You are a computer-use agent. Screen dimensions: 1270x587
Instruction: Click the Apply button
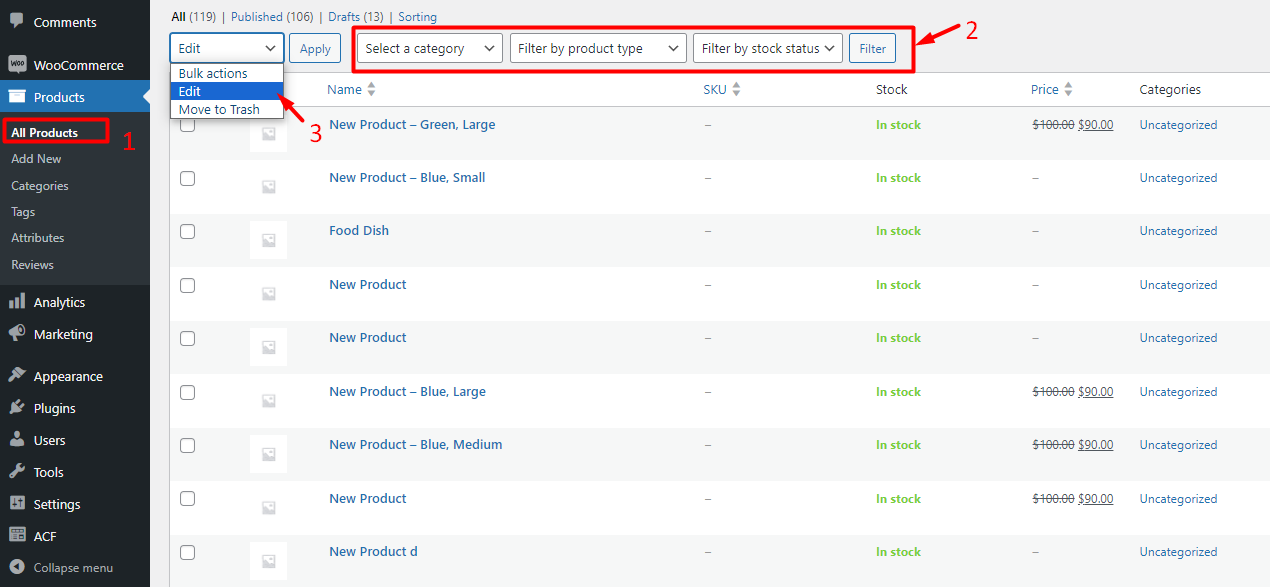(314, 47)
